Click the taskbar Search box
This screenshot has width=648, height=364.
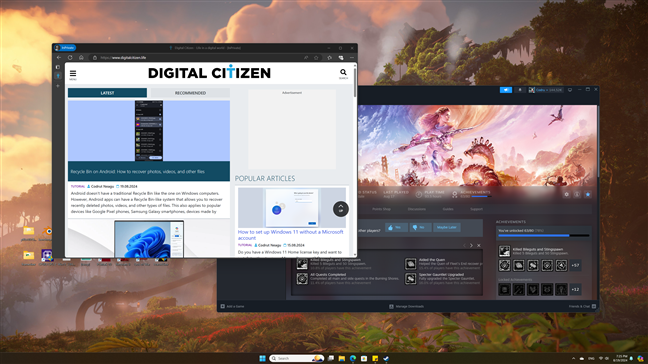coord(296,358)
